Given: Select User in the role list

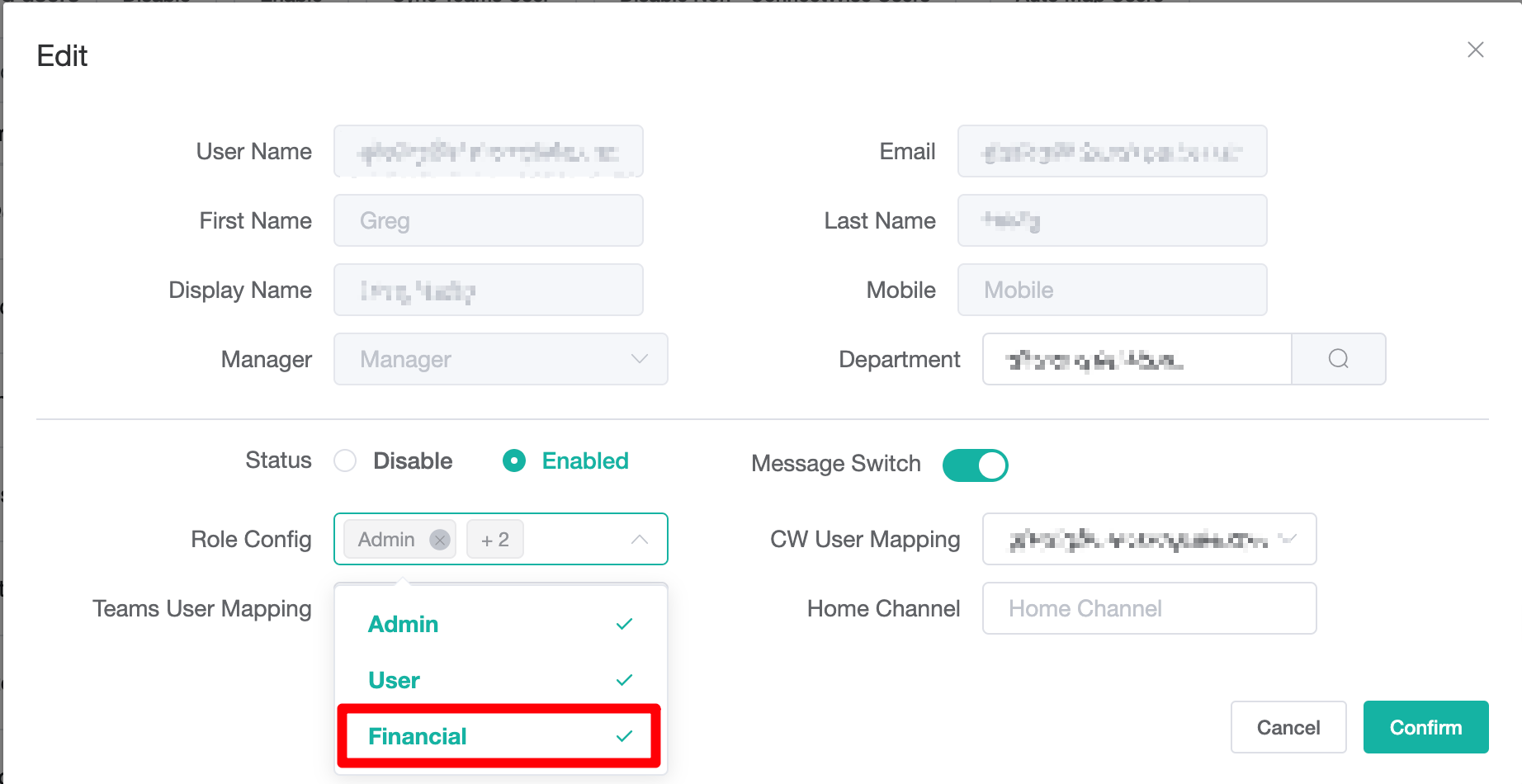Looking at the screenshot, I should [394, 680].
